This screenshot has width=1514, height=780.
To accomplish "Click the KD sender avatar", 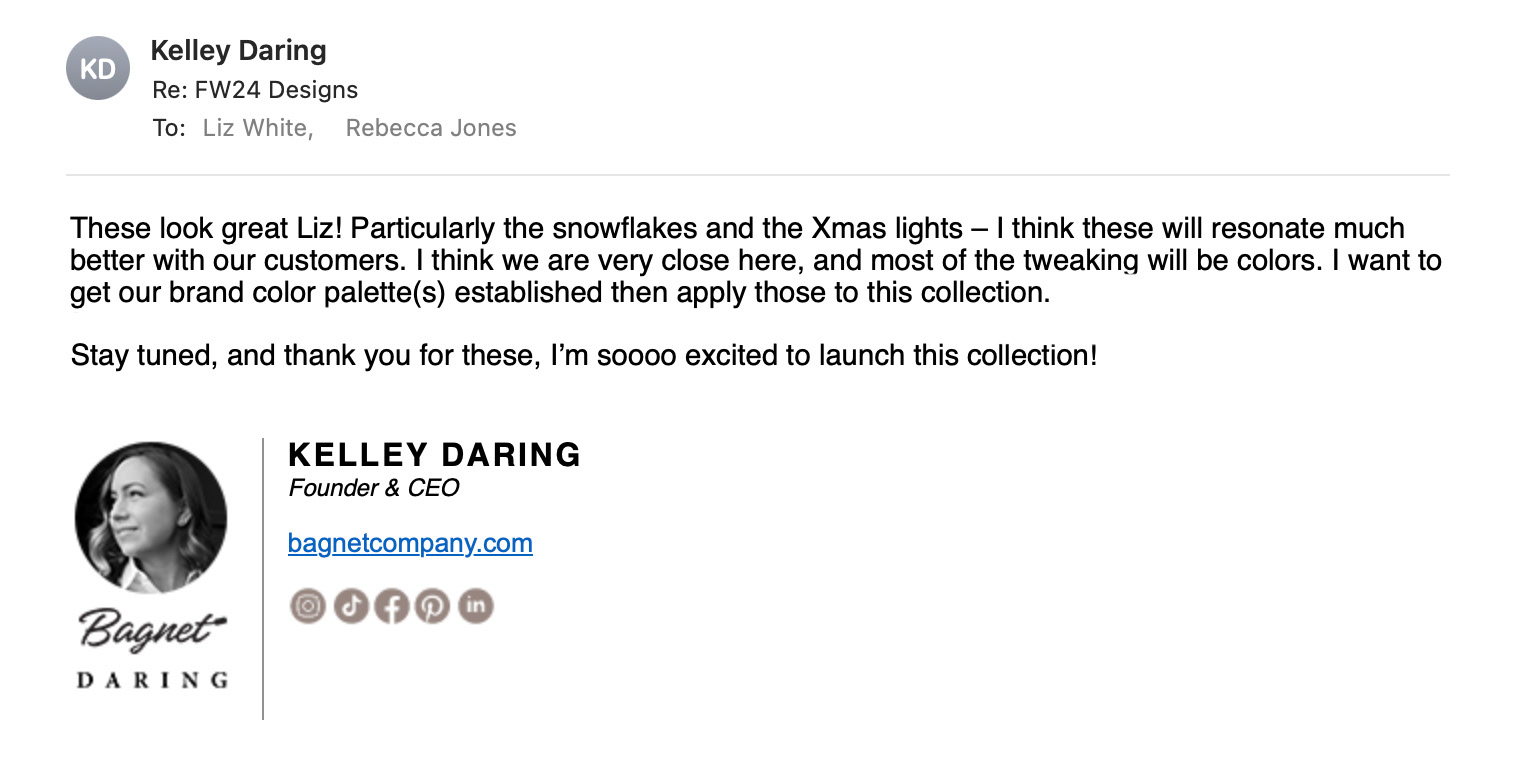I will click(98, 68).
